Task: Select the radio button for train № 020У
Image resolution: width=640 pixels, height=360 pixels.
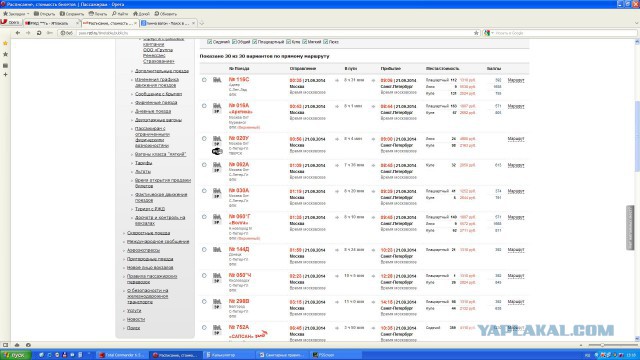Action: coord(204,139)
